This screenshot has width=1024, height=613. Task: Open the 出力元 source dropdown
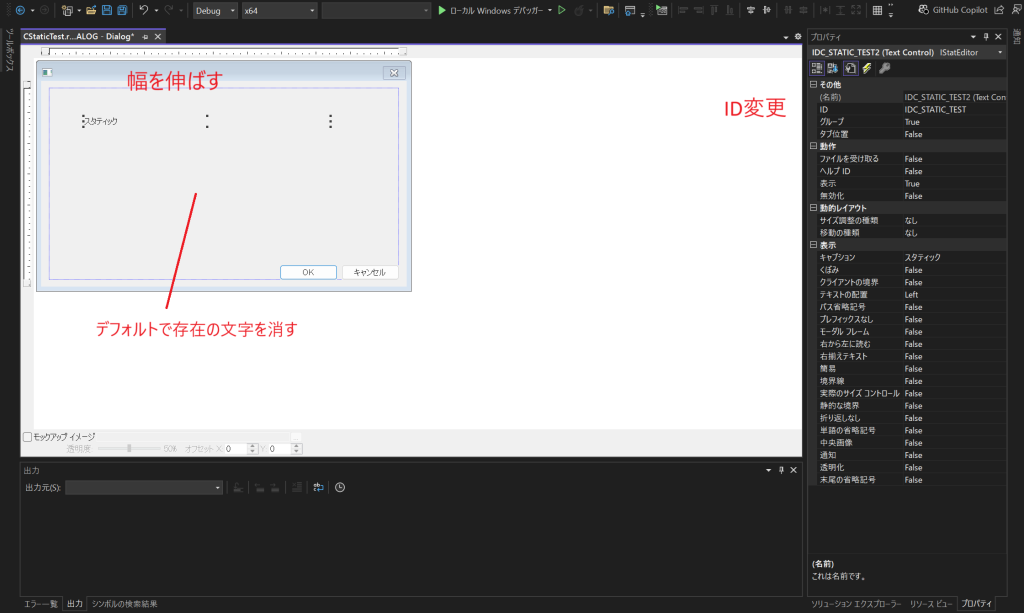click(x=143, y=487)
